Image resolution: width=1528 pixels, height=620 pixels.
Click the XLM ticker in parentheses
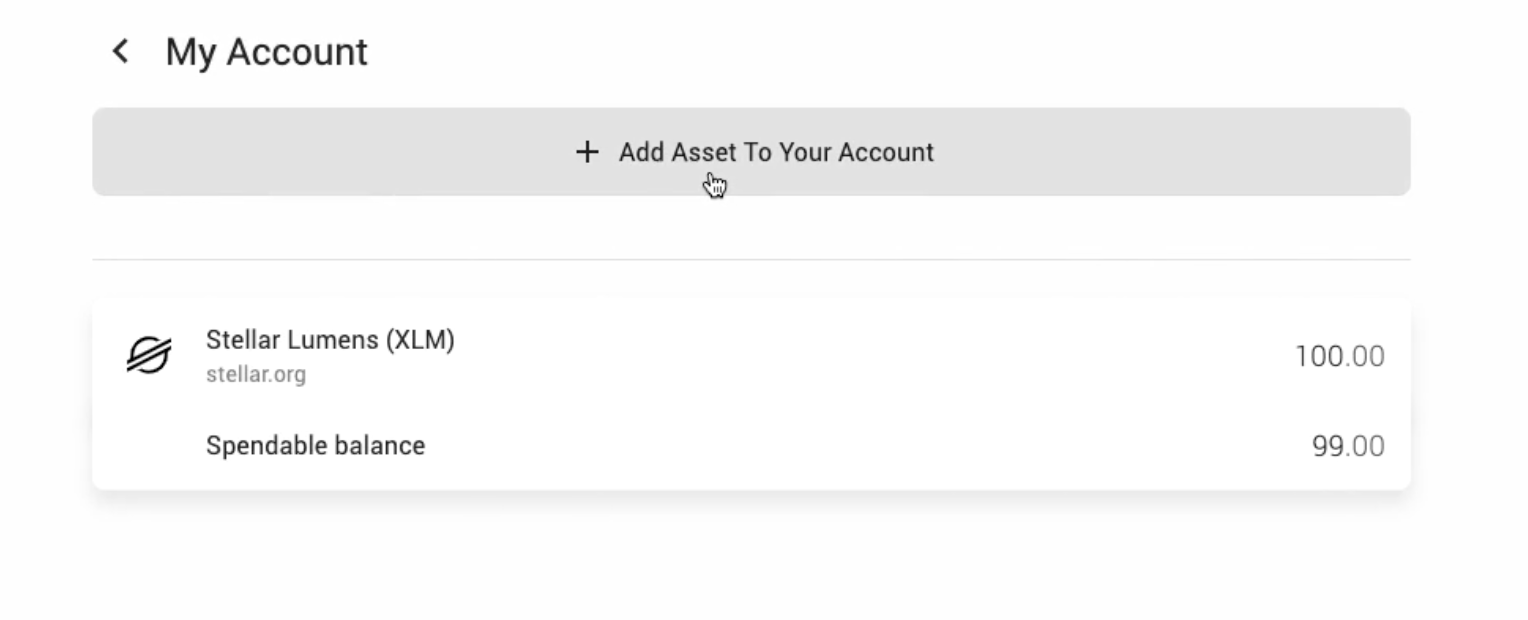click(420, 340)
